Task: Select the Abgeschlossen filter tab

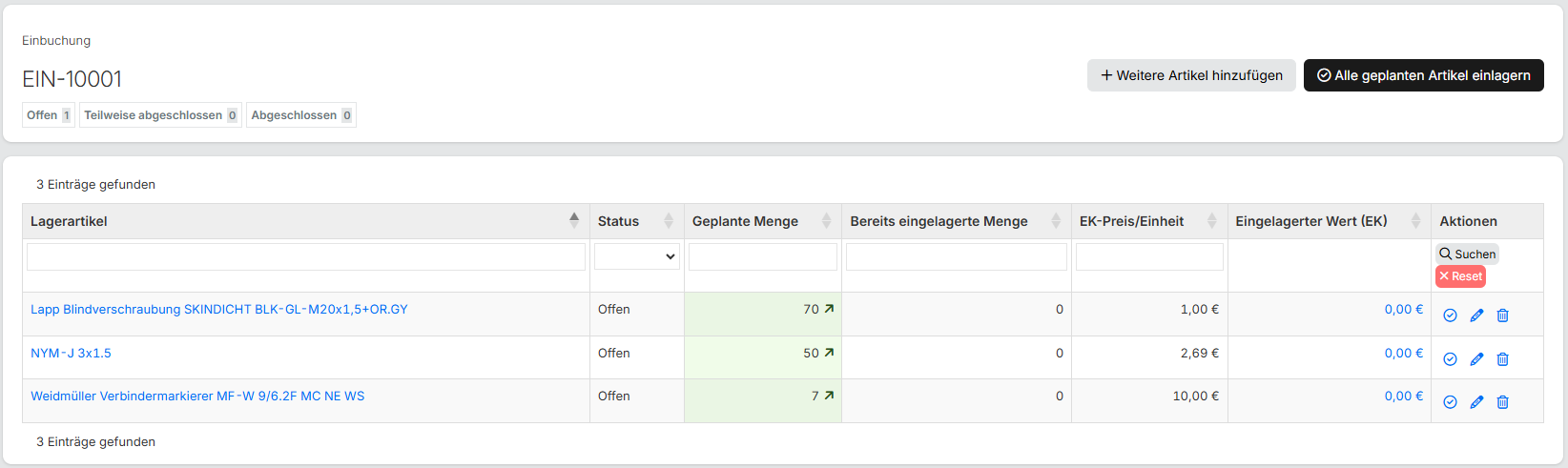Action: pyautogui.click(x=300, y=115)
